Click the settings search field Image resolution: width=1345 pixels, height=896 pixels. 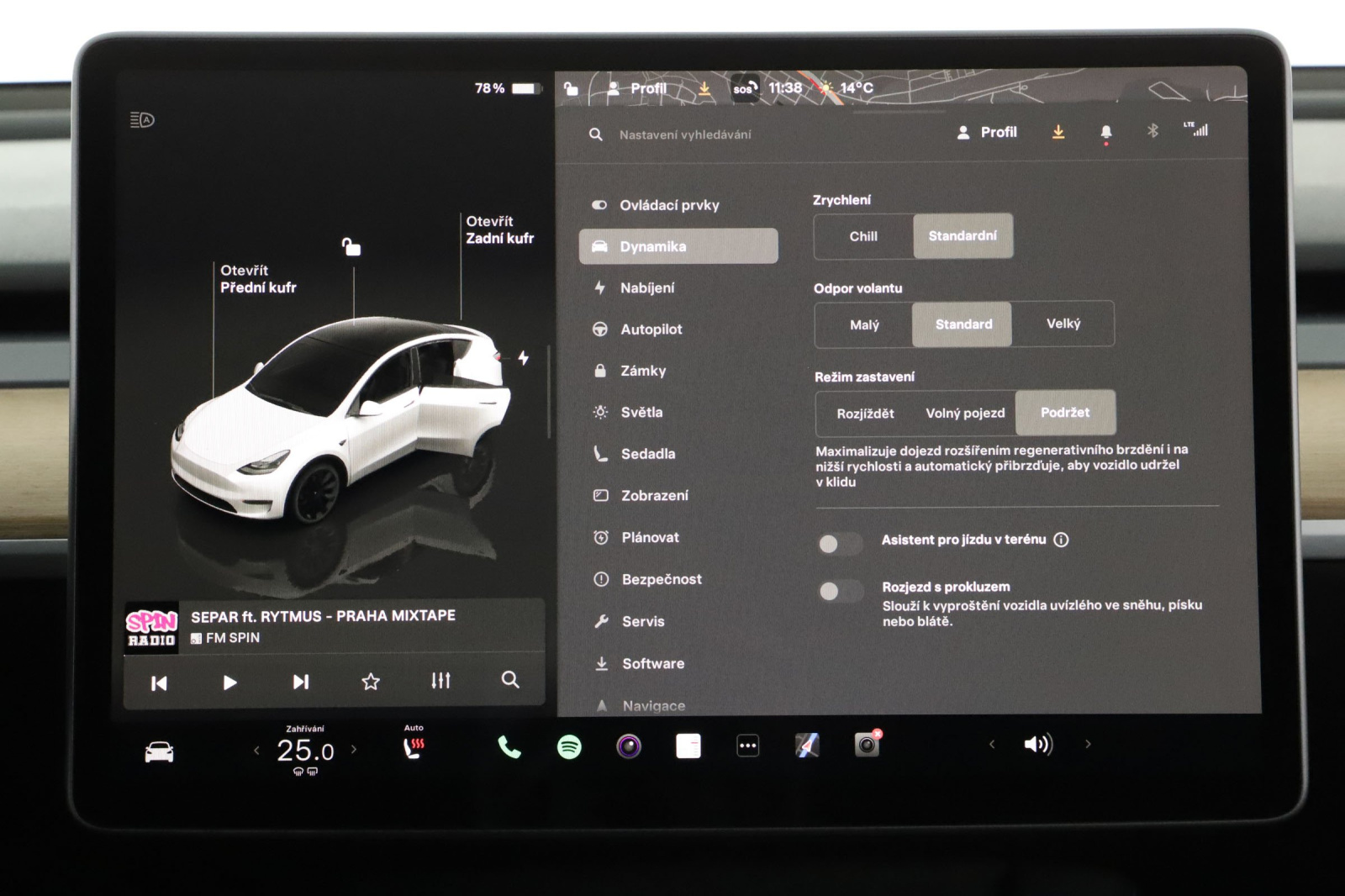pyautogui.click(x=685, y=134)
